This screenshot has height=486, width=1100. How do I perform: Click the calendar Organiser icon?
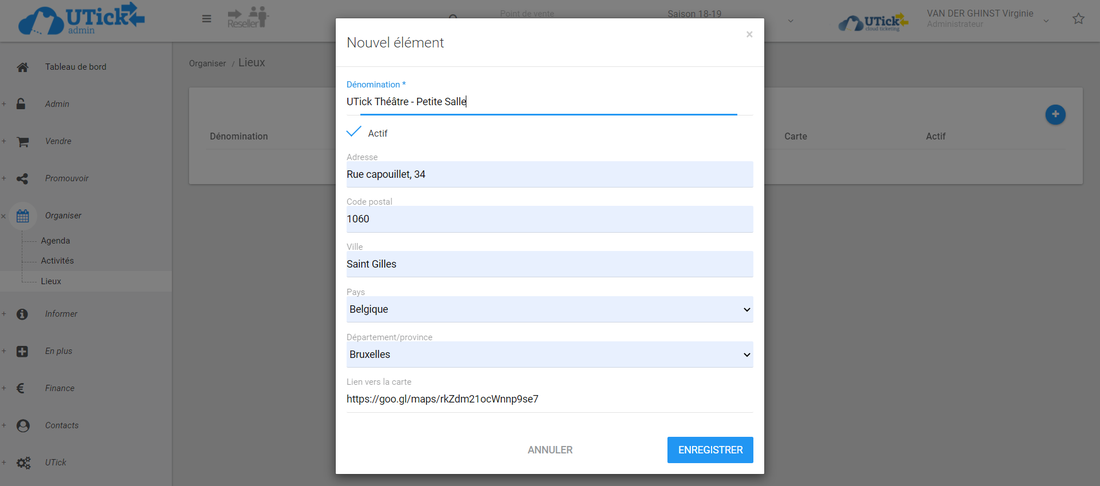click(x=23, y=215)
